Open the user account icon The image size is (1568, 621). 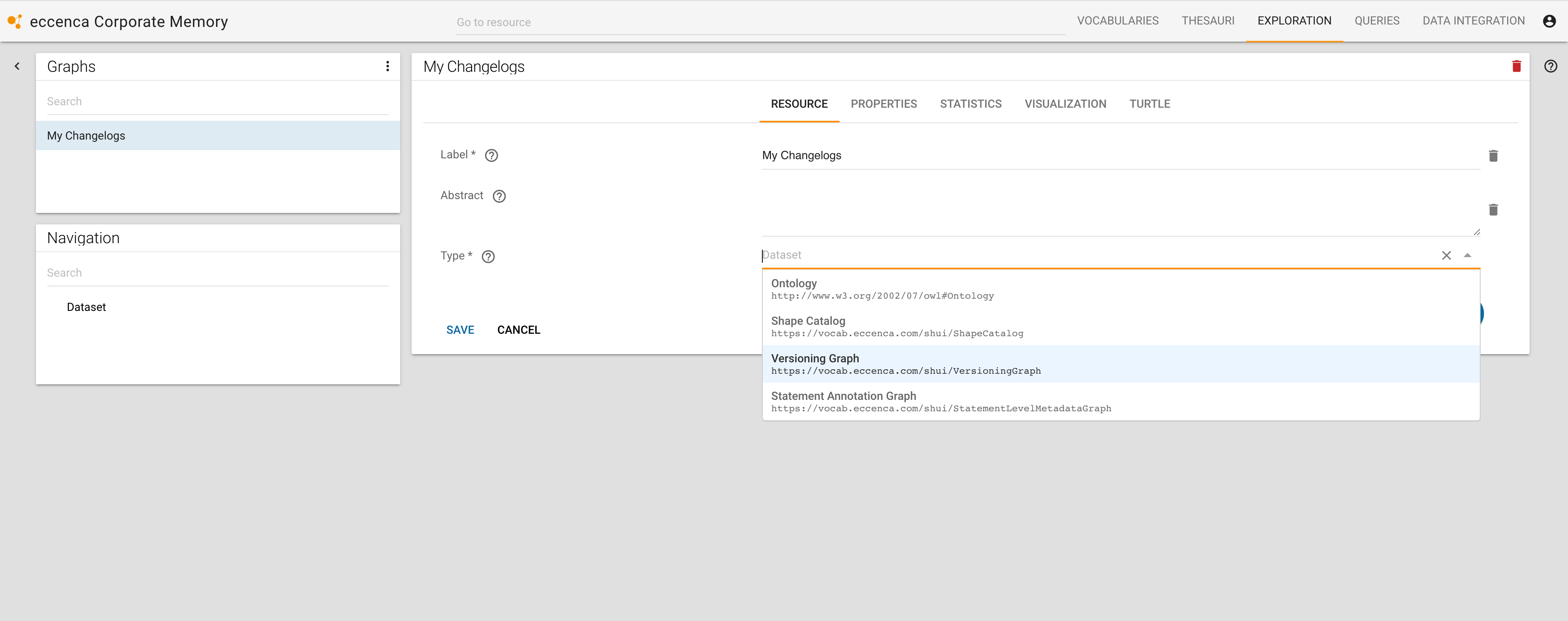pyautogui.click(x=1548, y=21)
